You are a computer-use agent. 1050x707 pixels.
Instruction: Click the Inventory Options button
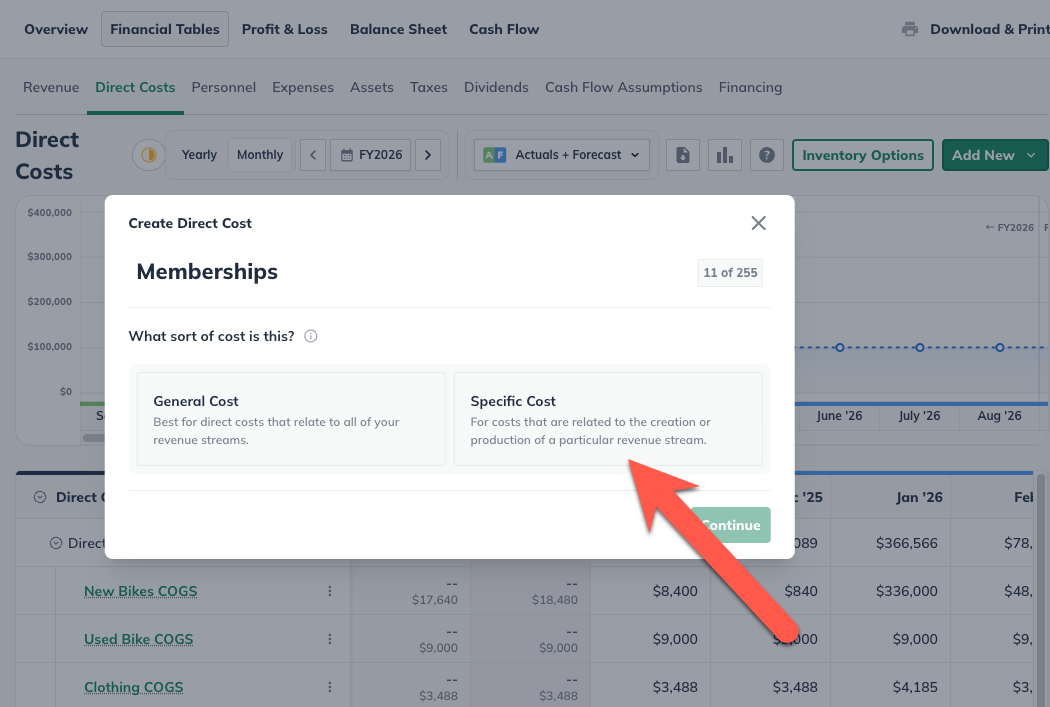862,155
